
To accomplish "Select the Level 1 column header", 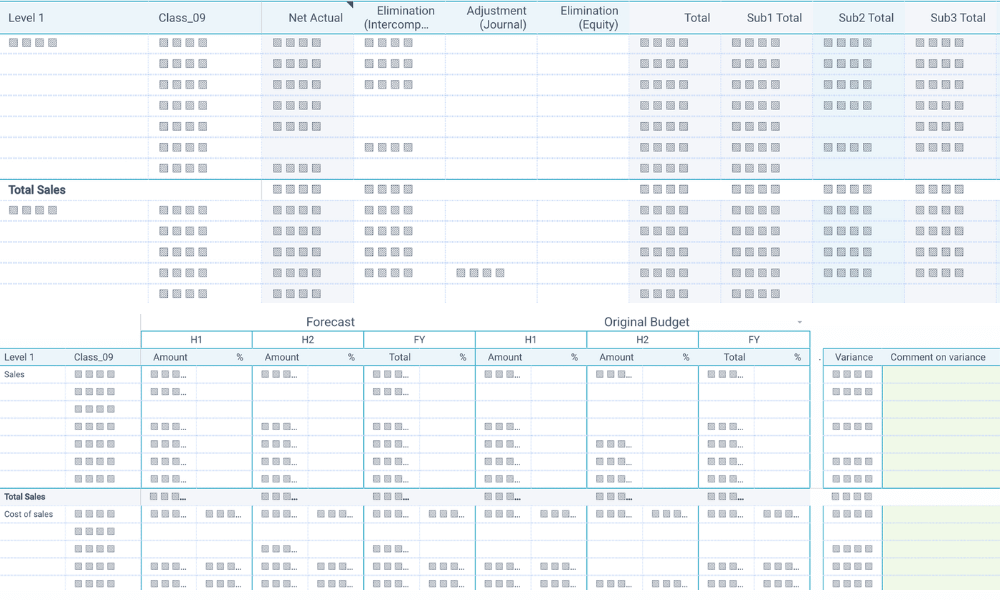I will point(27,17).
